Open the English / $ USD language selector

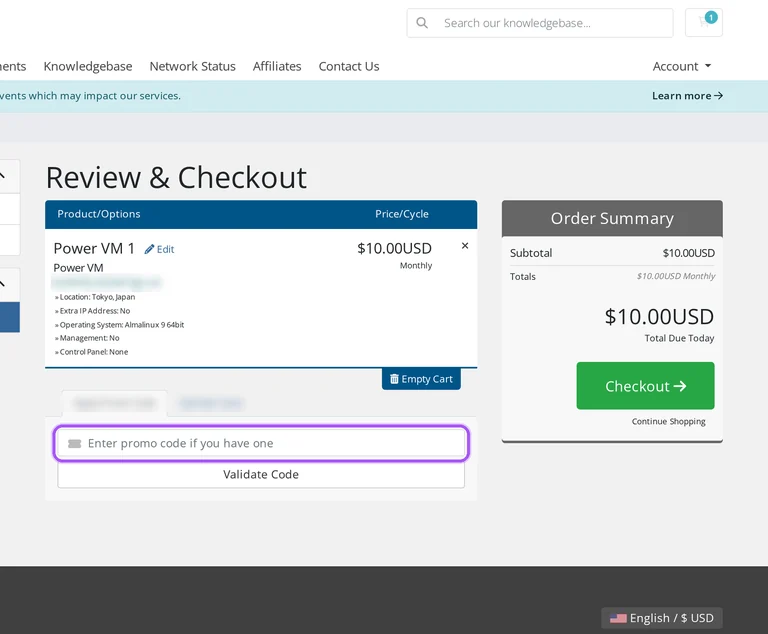[x=661, y=618]
